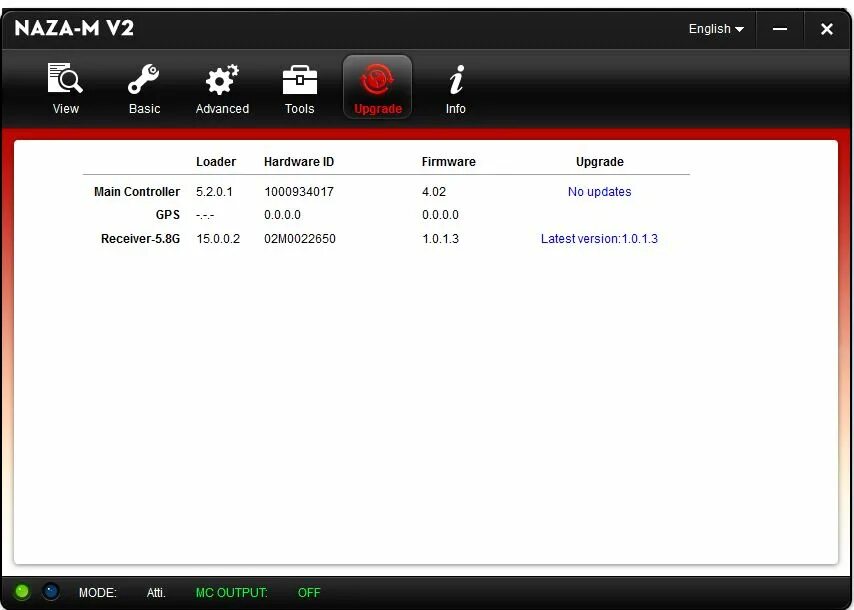The width and height of the screenshot is (854, 610).
Task: Click the 'Upgrade' column header
Action: click(600, 162)
